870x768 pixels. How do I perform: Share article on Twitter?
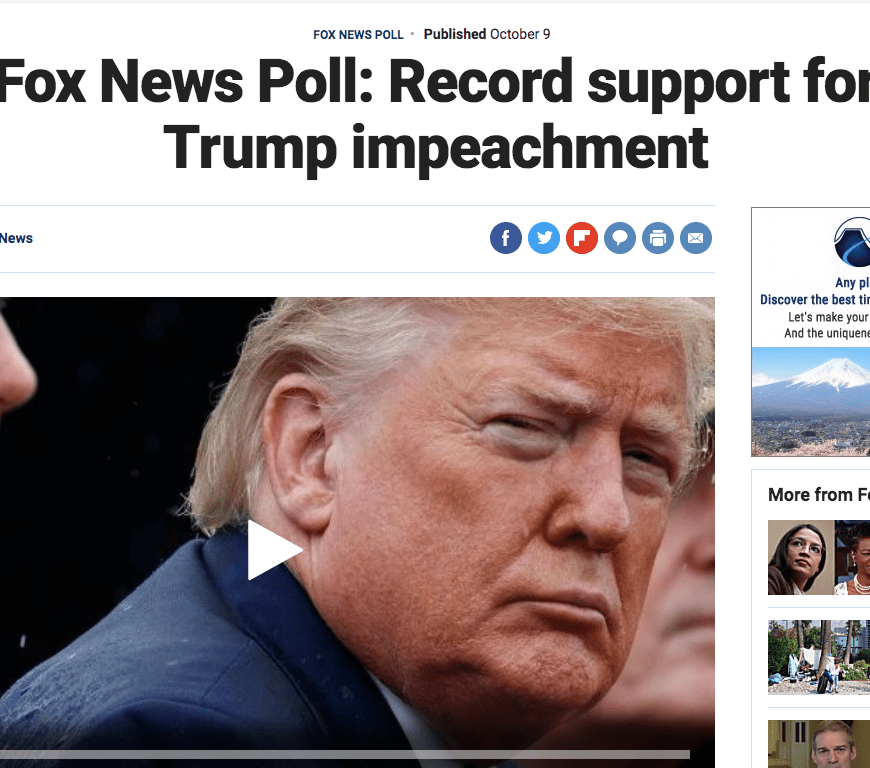[544, 238]
